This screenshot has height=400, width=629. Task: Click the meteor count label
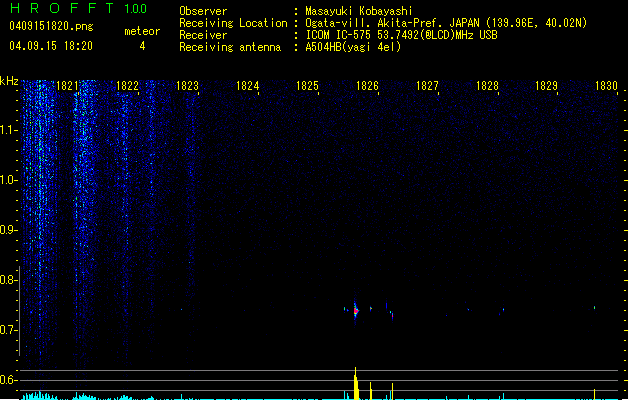coord(142,31)
